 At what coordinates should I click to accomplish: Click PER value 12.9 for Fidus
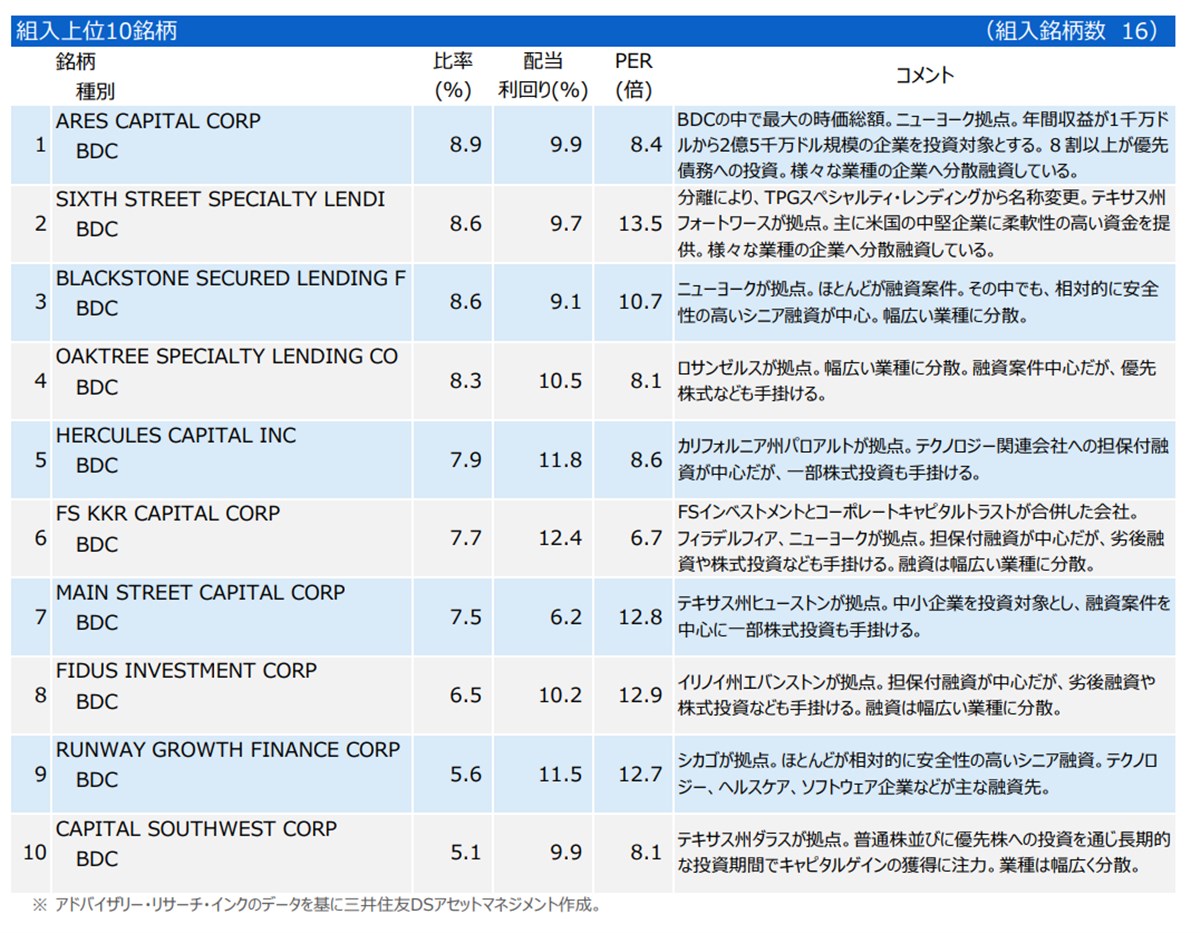641,695
